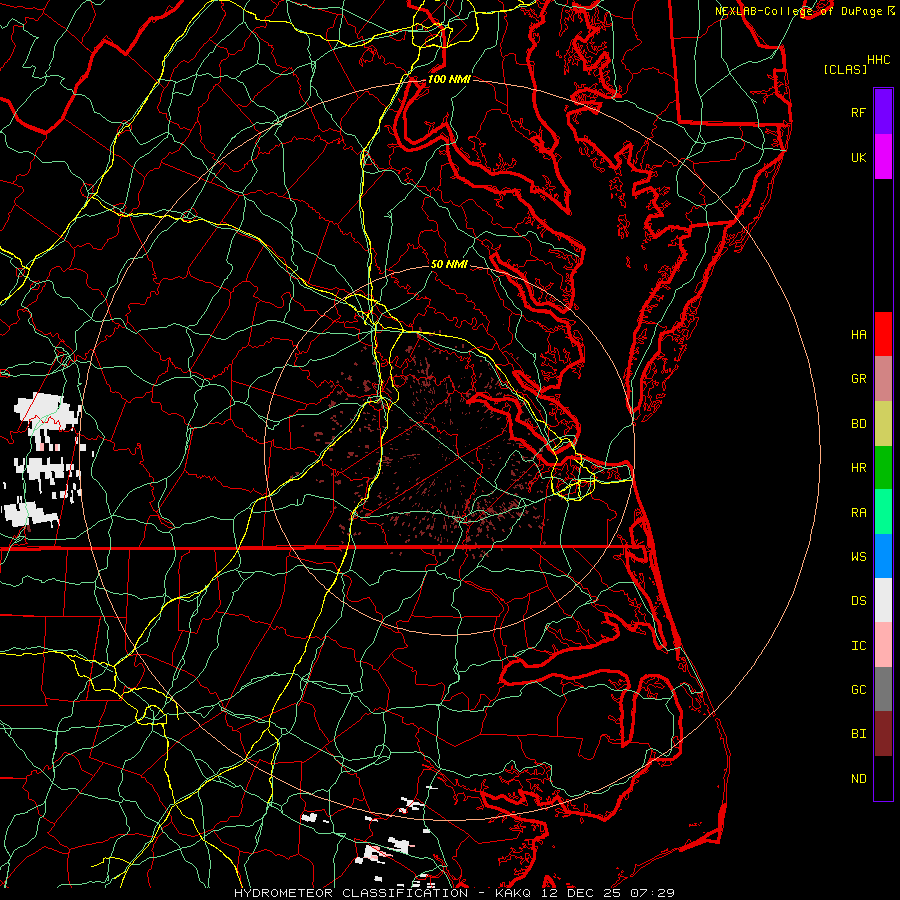Click the RF legend label
Viewport: 900px width, 900px height.
click(x=858, y=112)
